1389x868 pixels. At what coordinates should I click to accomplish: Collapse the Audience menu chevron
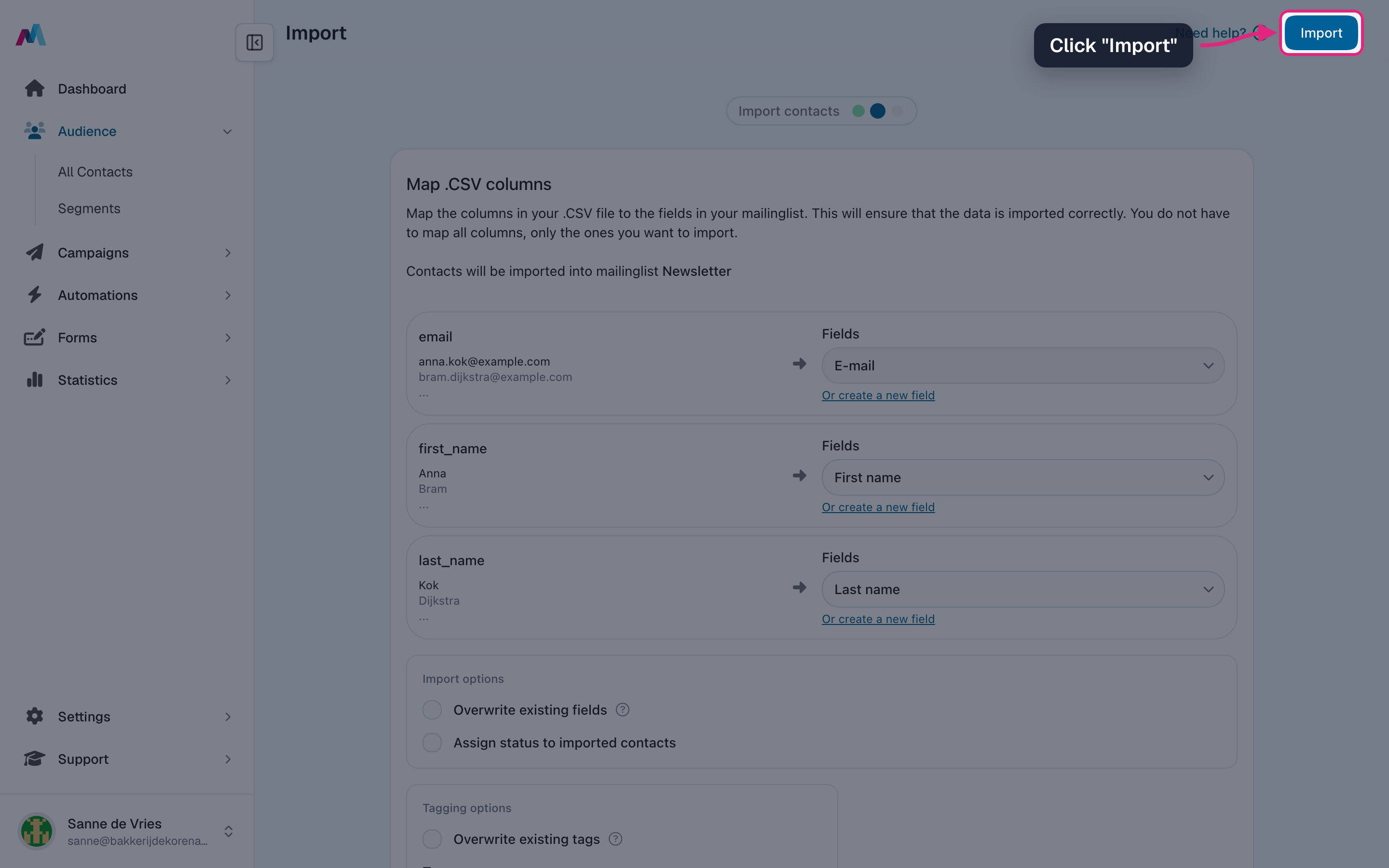(227, 132)
